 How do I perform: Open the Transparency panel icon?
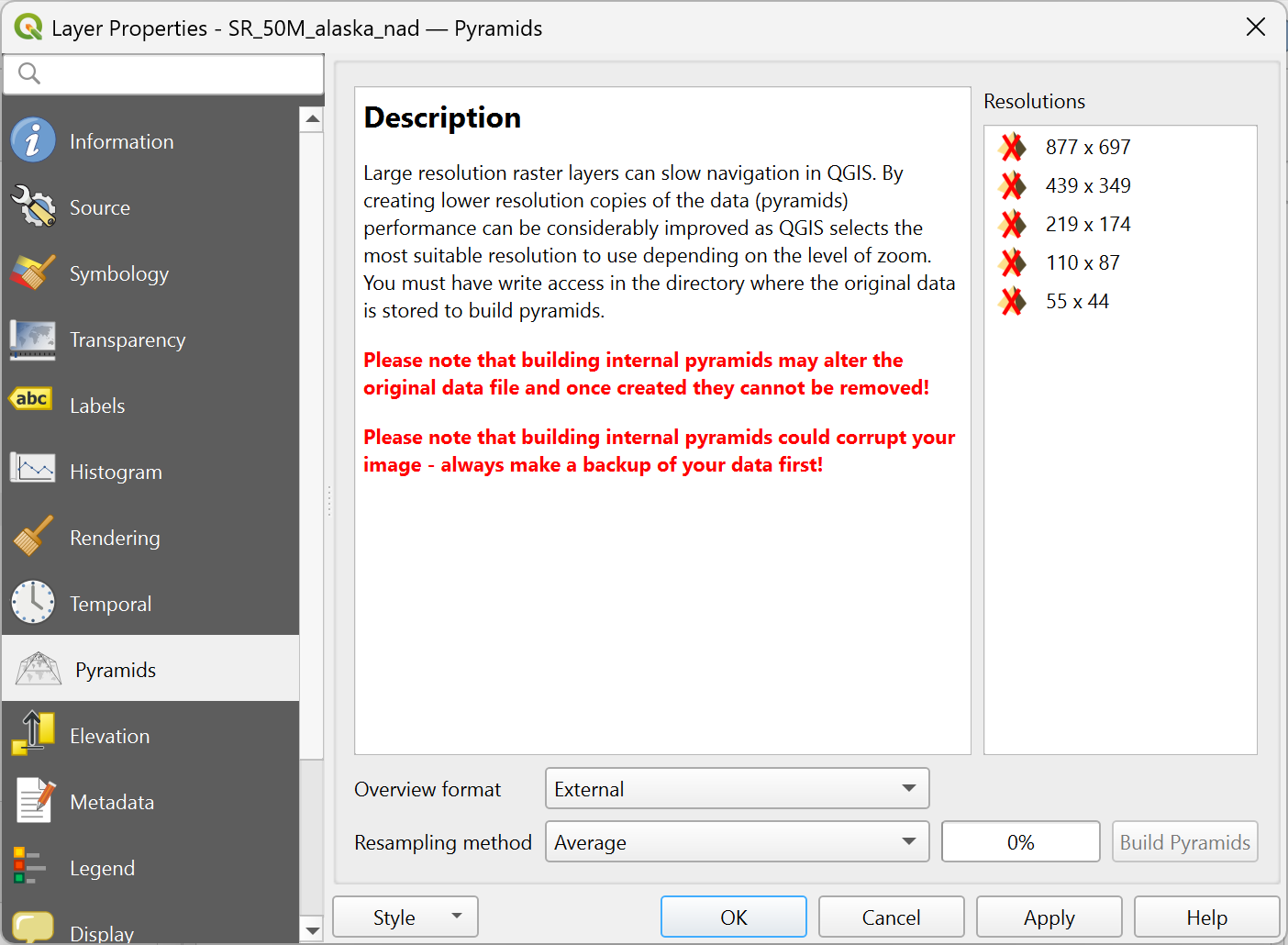point(33,339)
